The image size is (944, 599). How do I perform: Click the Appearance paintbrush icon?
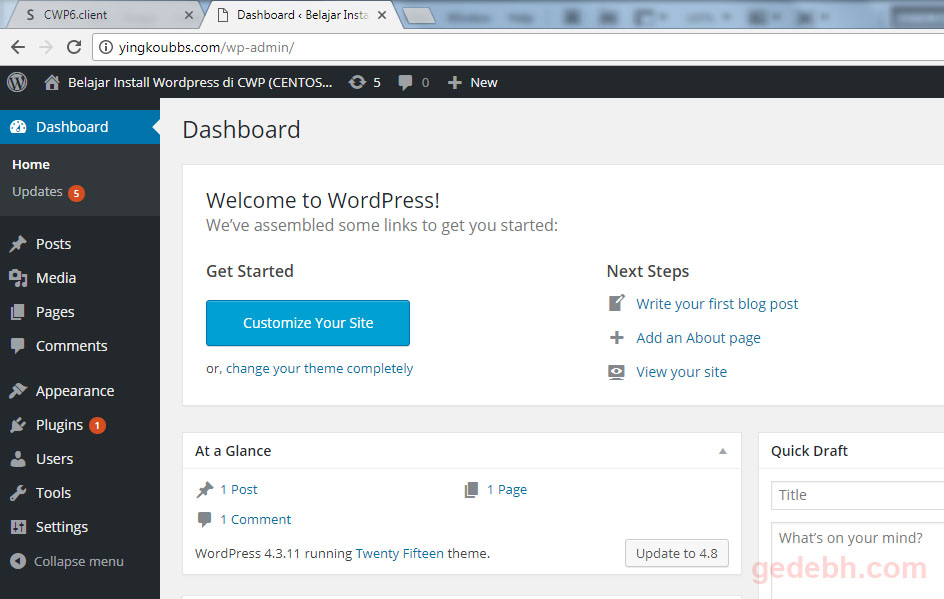click(x=18, y=391)
